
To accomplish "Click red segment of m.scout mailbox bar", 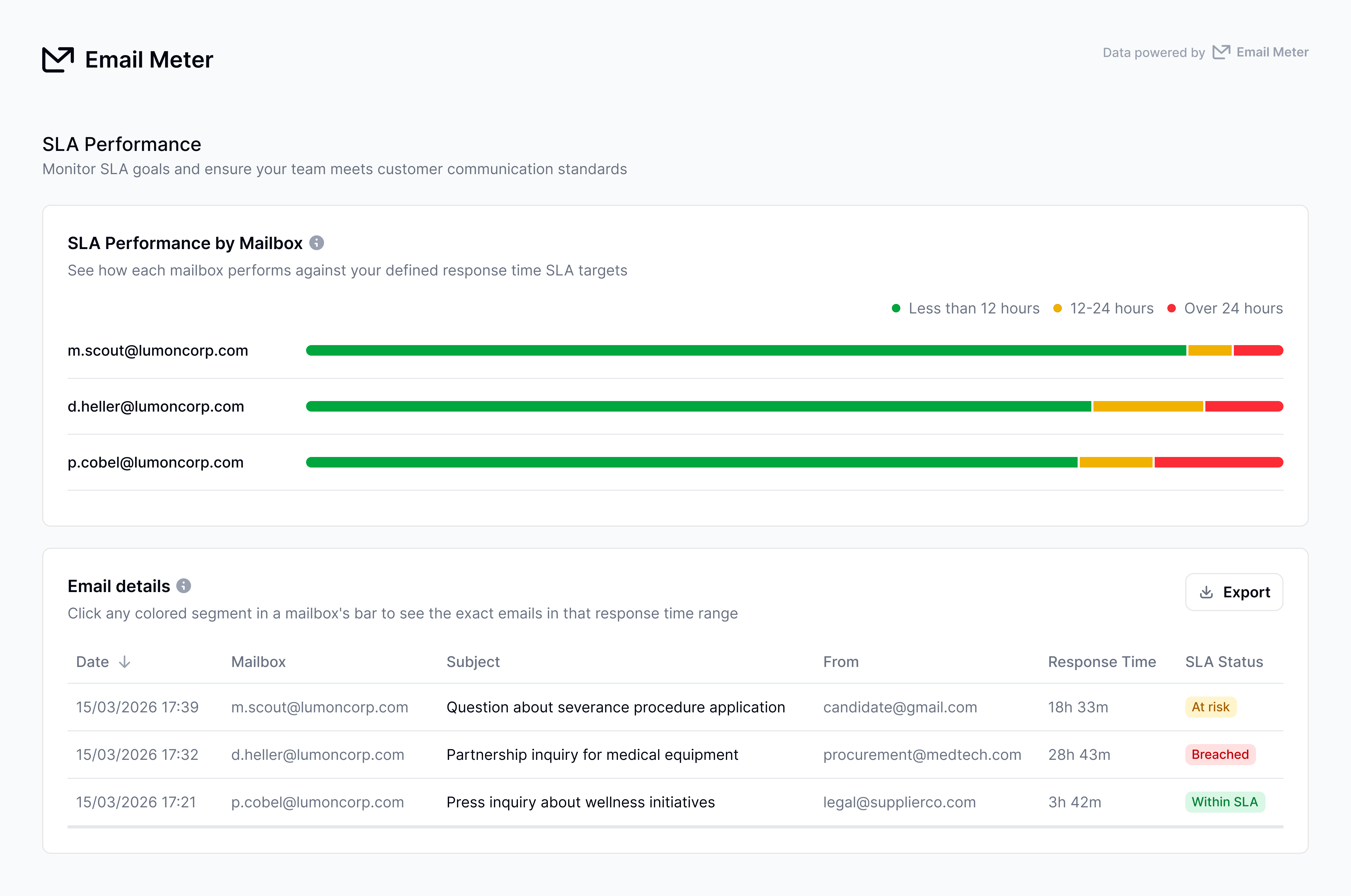I will [1258, 350].
